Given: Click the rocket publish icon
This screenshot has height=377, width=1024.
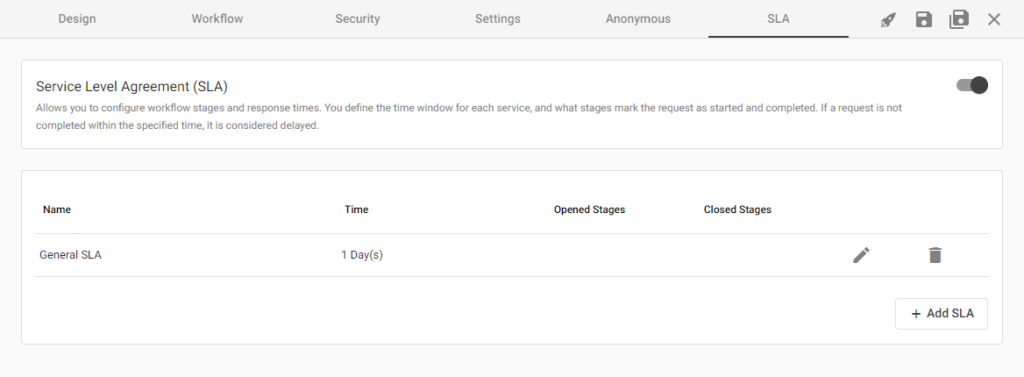Looking at the screenshot, I should click(888, 20).
